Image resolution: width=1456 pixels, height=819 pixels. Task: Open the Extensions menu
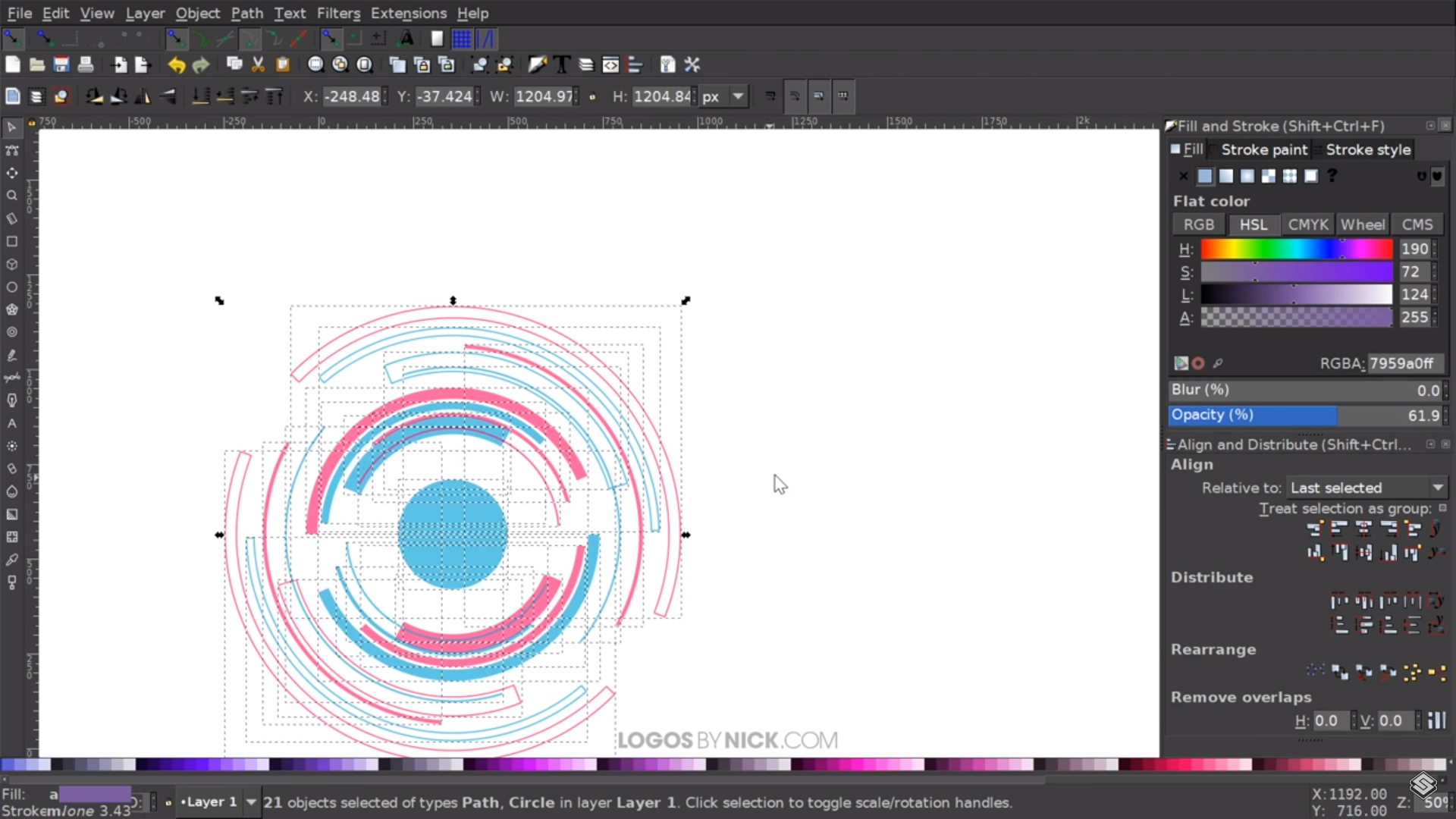408,13
